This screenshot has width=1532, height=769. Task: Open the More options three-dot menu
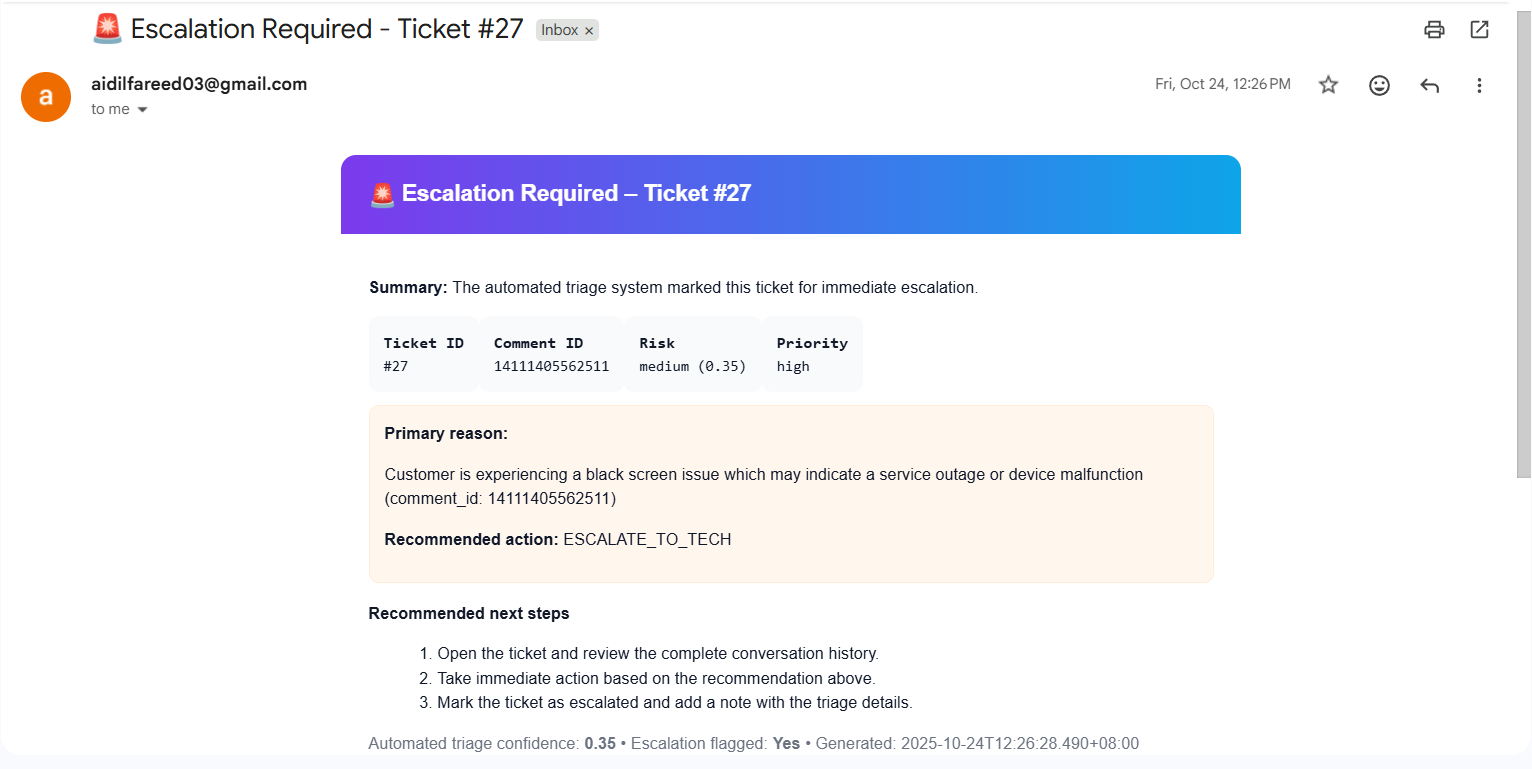1479,85
